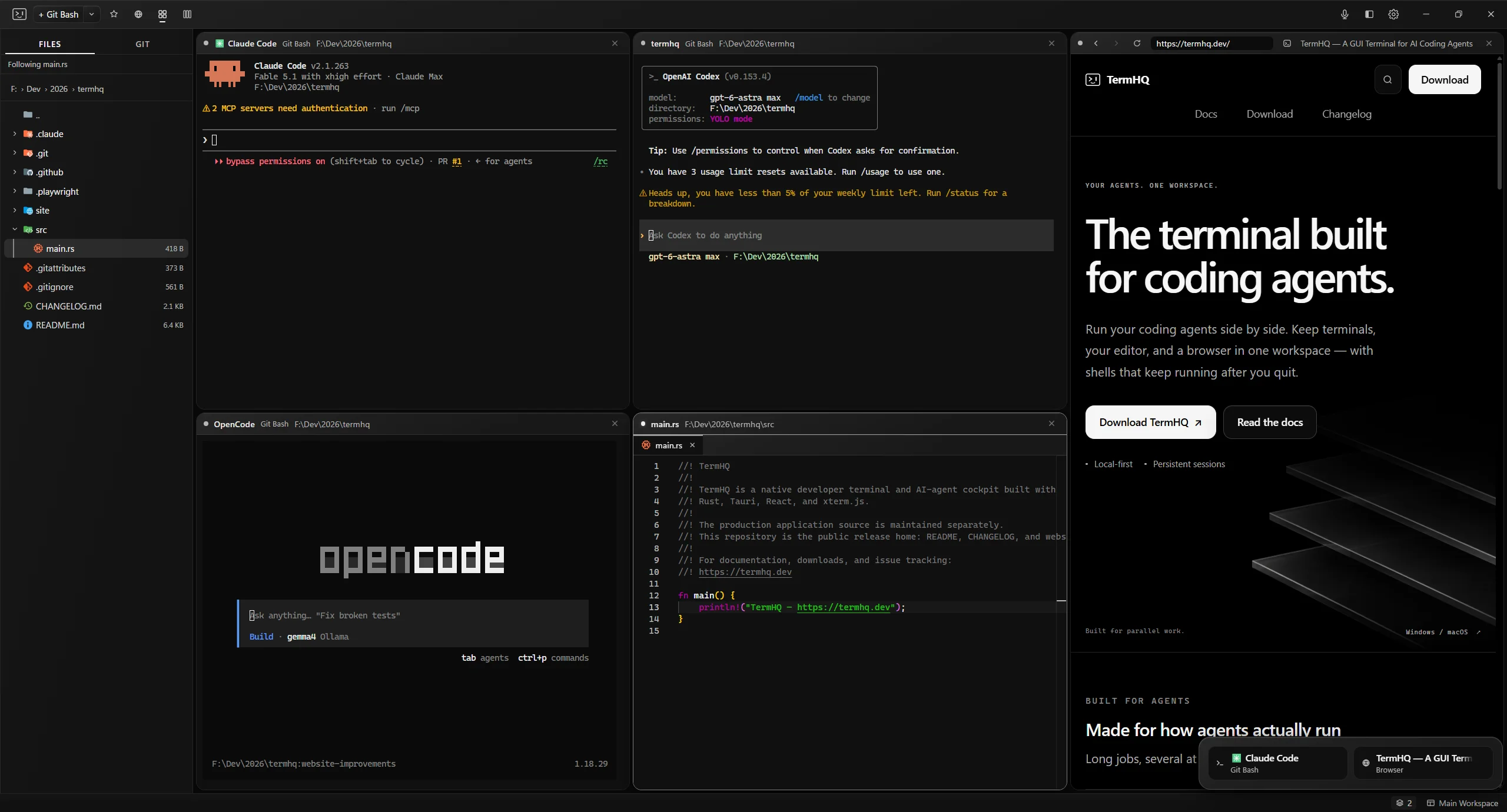Expand the .claude folder
This screenshot has height=812, width=1507.
15,134
